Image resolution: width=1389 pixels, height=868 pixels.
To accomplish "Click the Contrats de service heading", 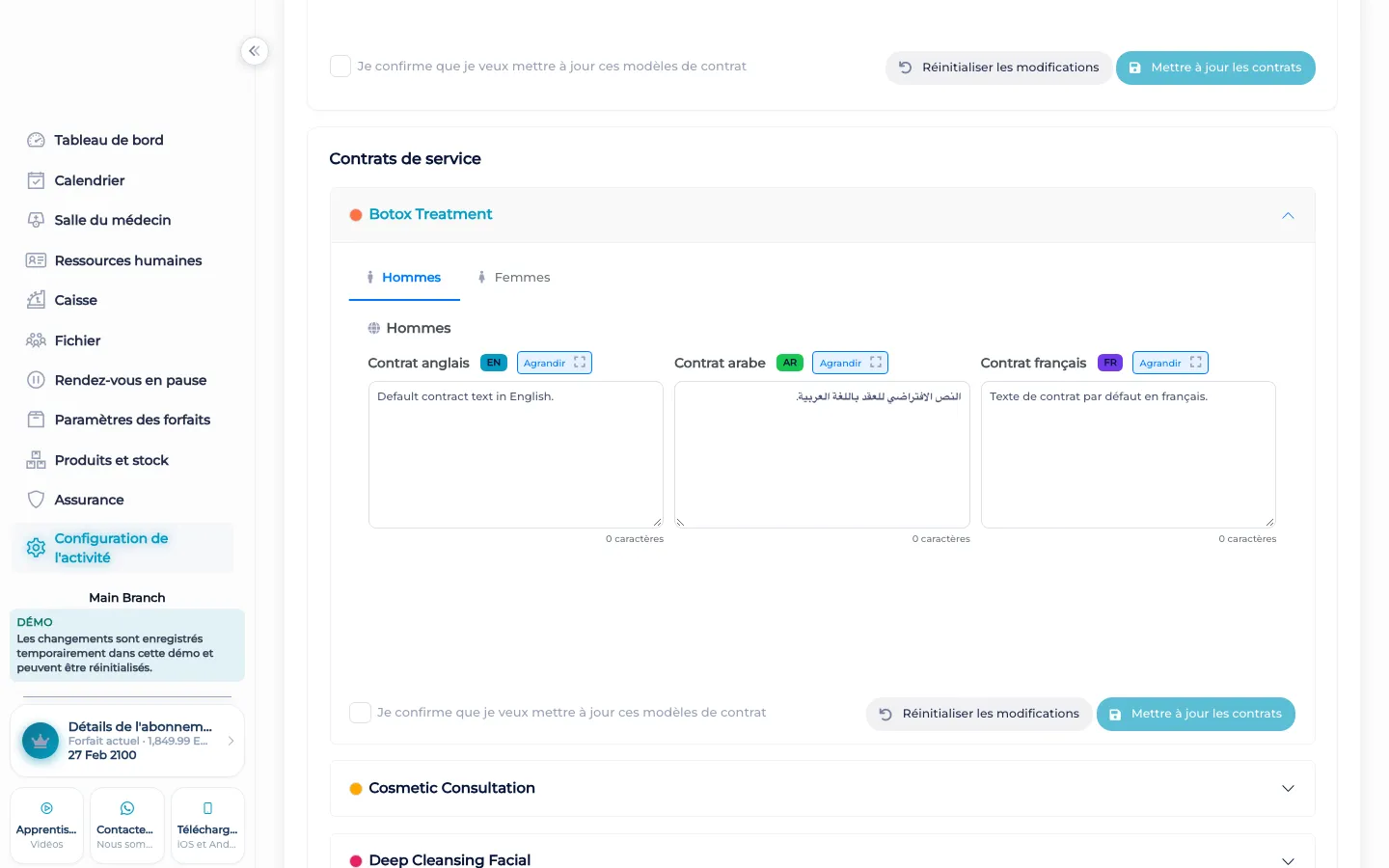I will pyautogui.click(x=405, y=159).
